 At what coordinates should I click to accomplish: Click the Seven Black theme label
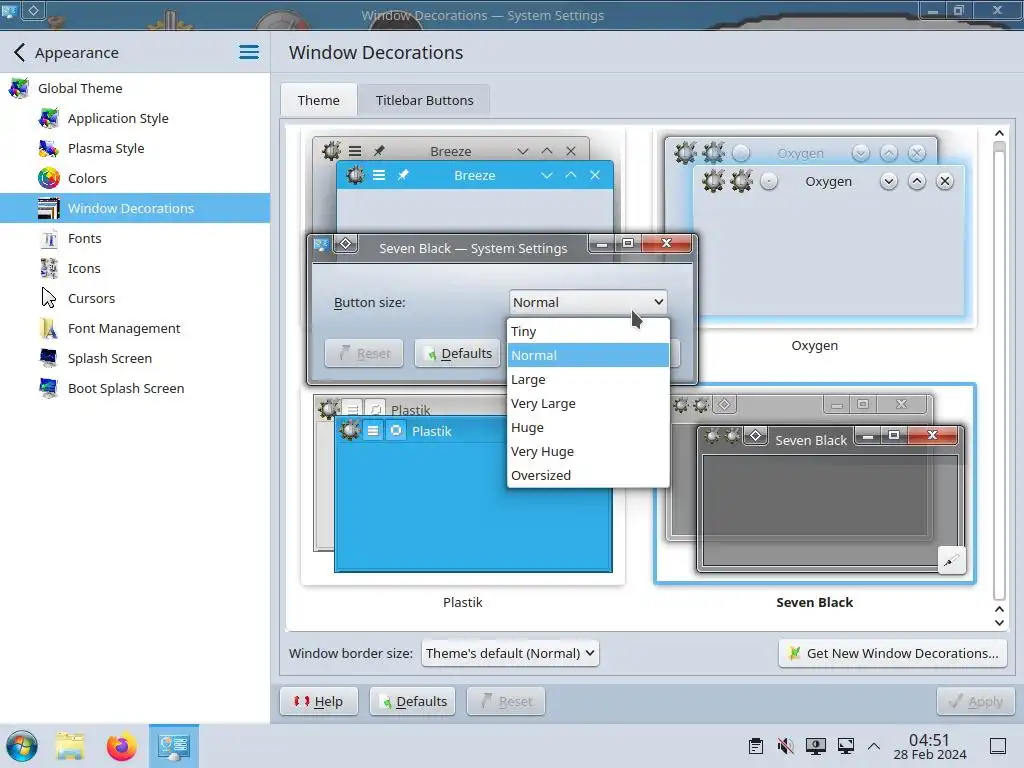(x=814, y=602)
